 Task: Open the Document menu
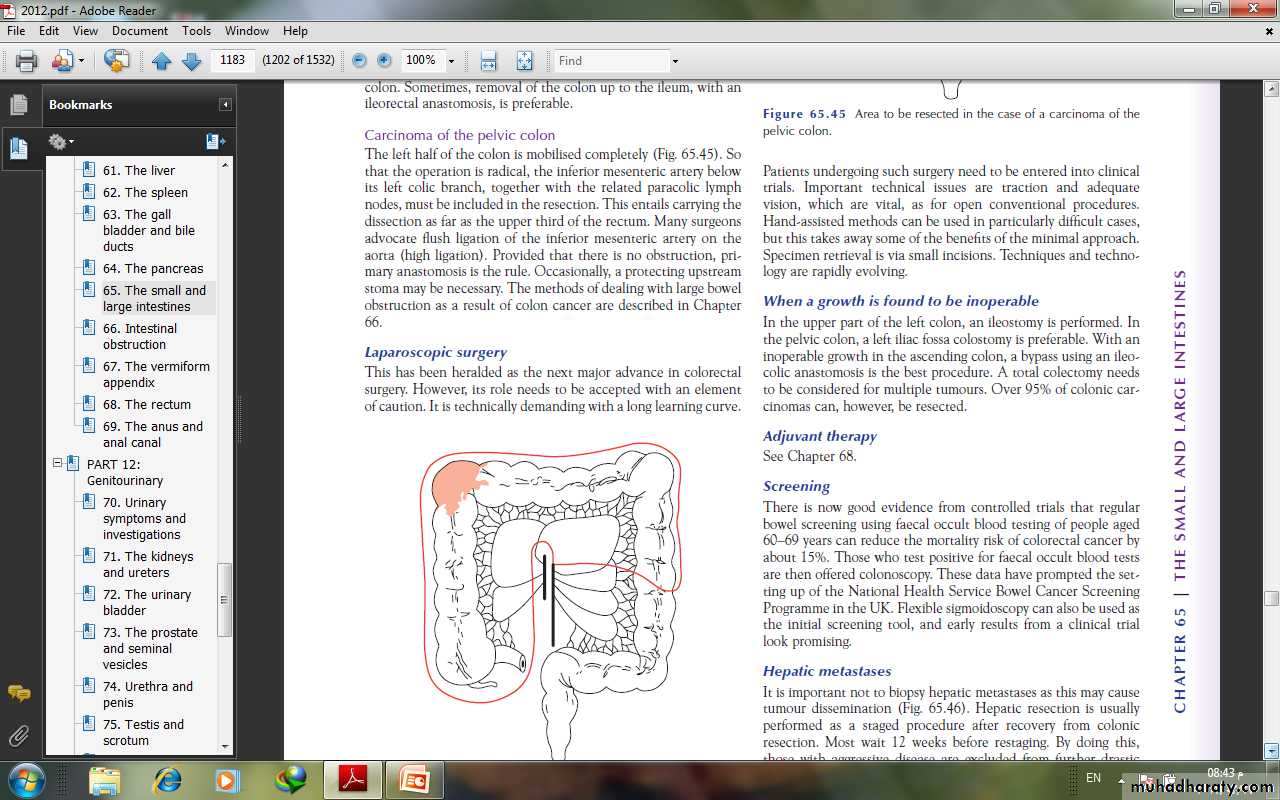pyautogui.click(x=140, y=31)
